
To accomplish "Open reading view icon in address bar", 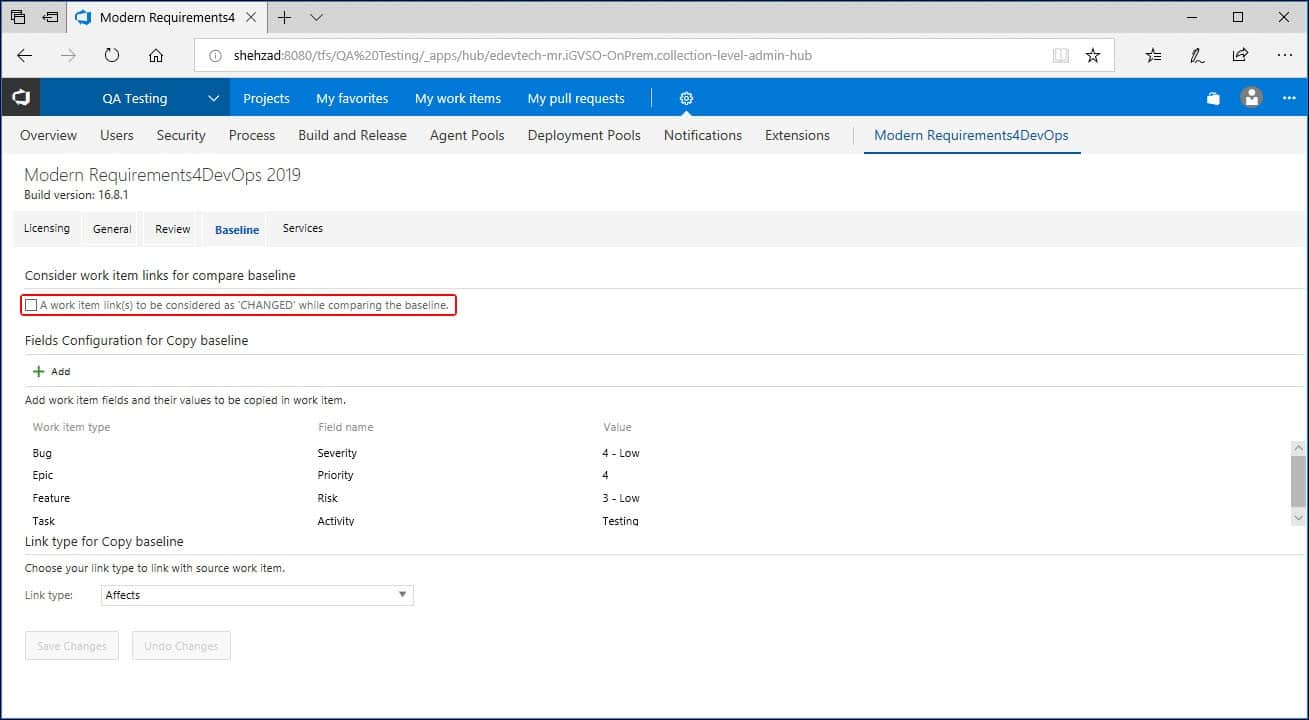I will point(1061,56).
